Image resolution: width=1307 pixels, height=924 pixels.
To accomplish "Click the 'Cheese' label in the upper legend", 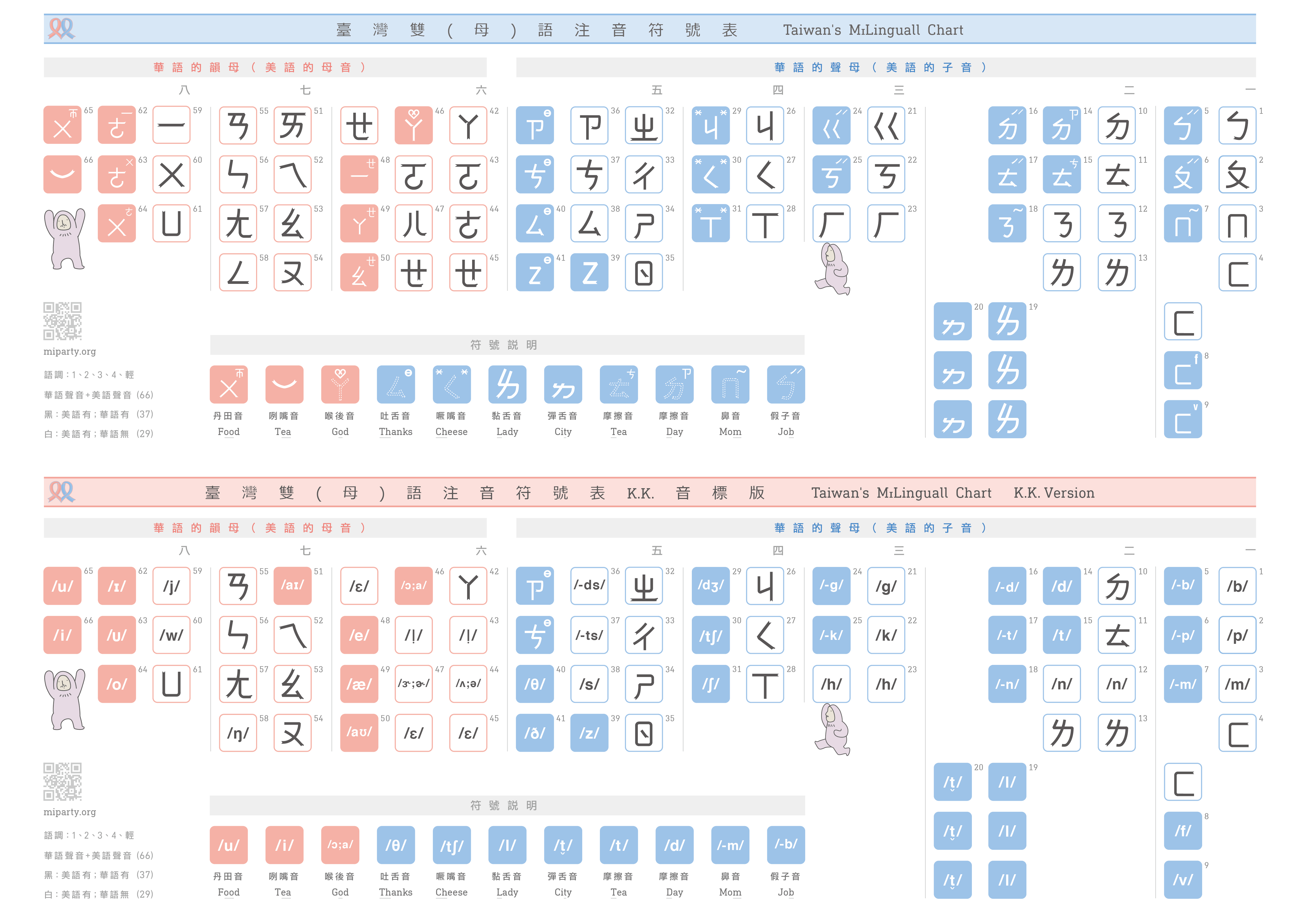I will [451, 432].
